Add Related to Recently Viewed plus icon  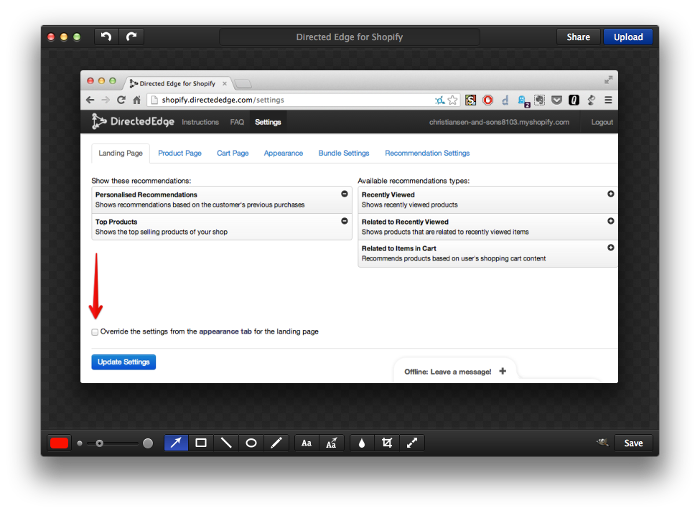click(610, 221)
